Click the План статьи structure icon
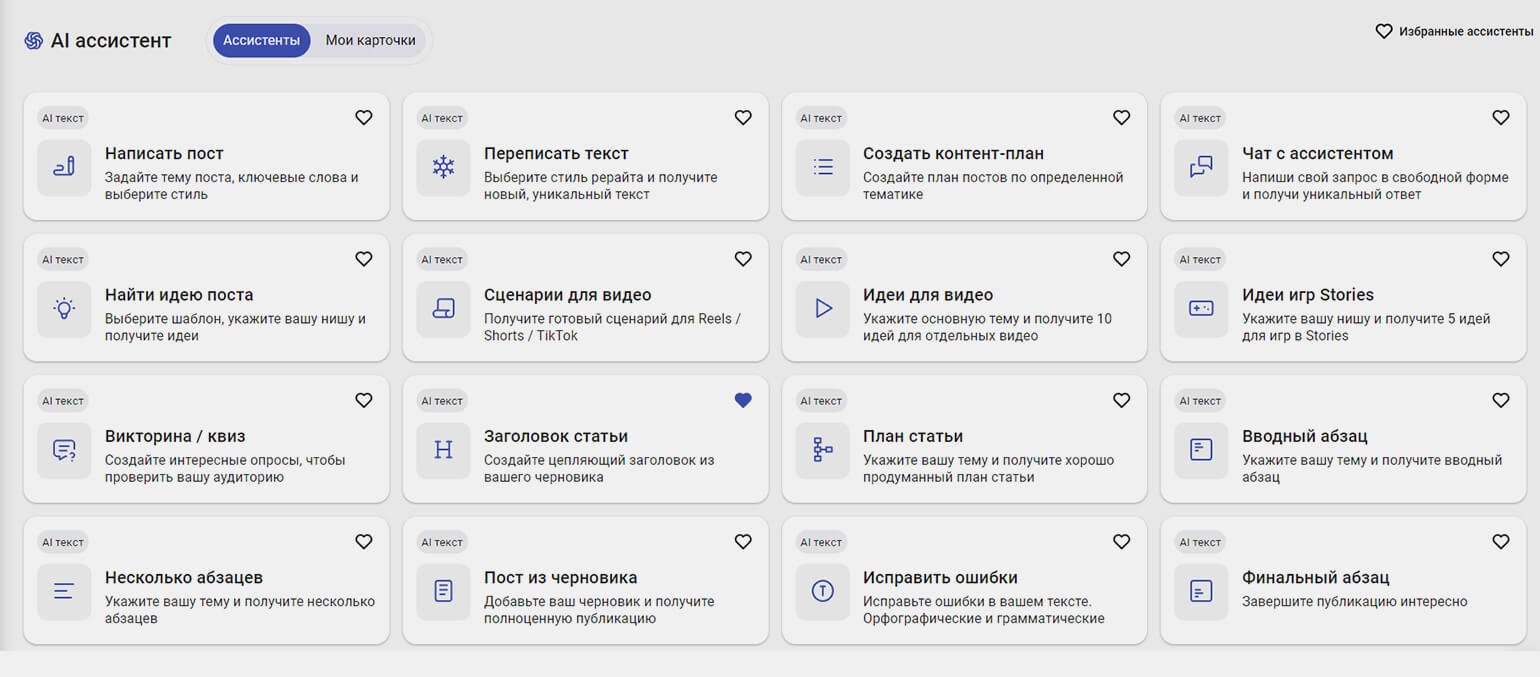The height and width of the screenshot is (677, 1540). (x=822, y=450)
